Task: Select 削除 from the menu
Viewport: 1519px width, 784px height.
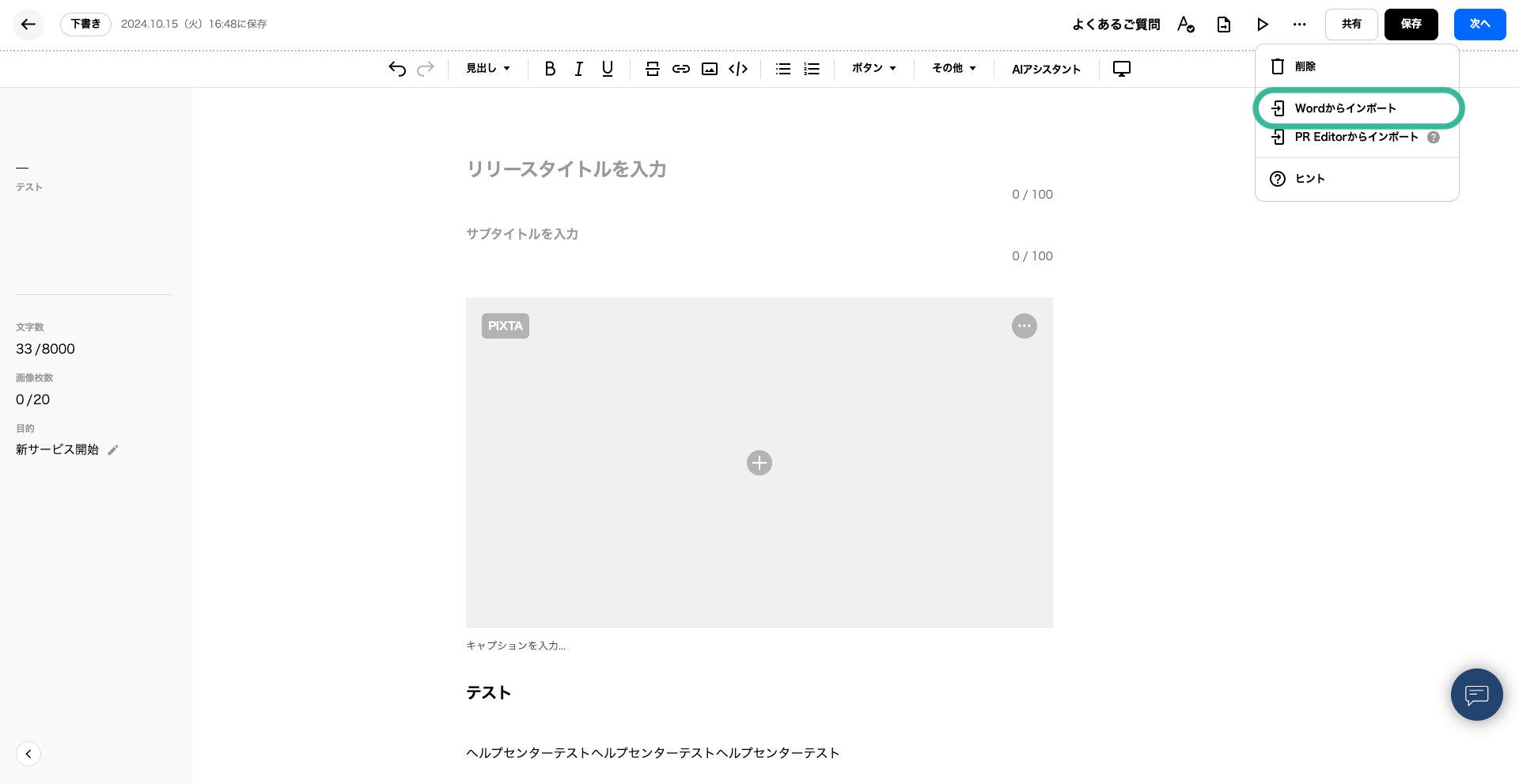Action: [x=1357, y=66]
